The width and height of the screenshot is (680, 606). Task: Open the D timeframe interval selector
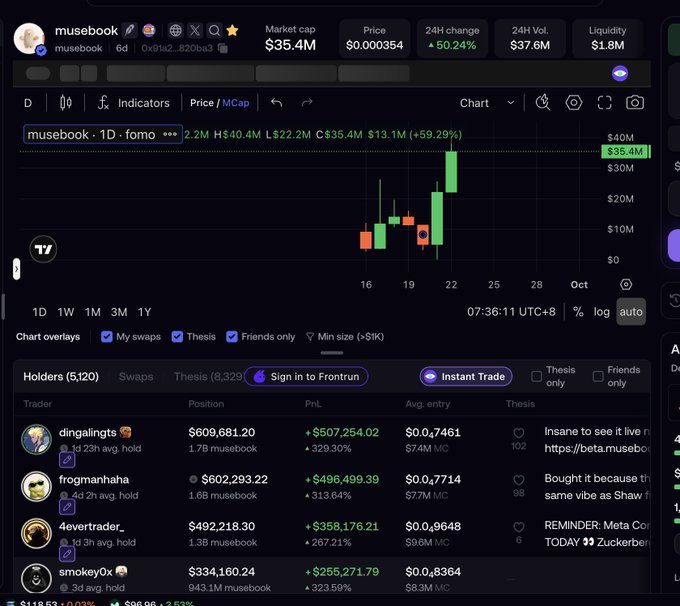(28, 103)
